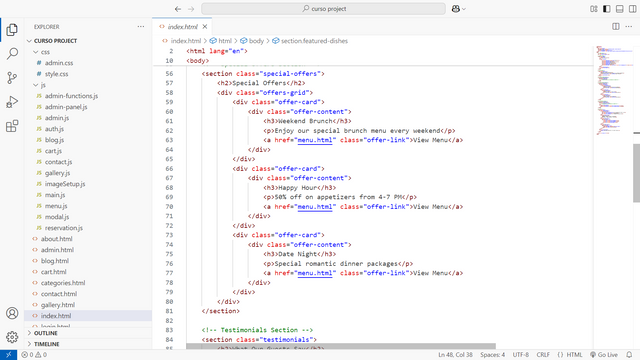
Task: Go to line via Ln 48, Col 38
Action: click(456, 355)
